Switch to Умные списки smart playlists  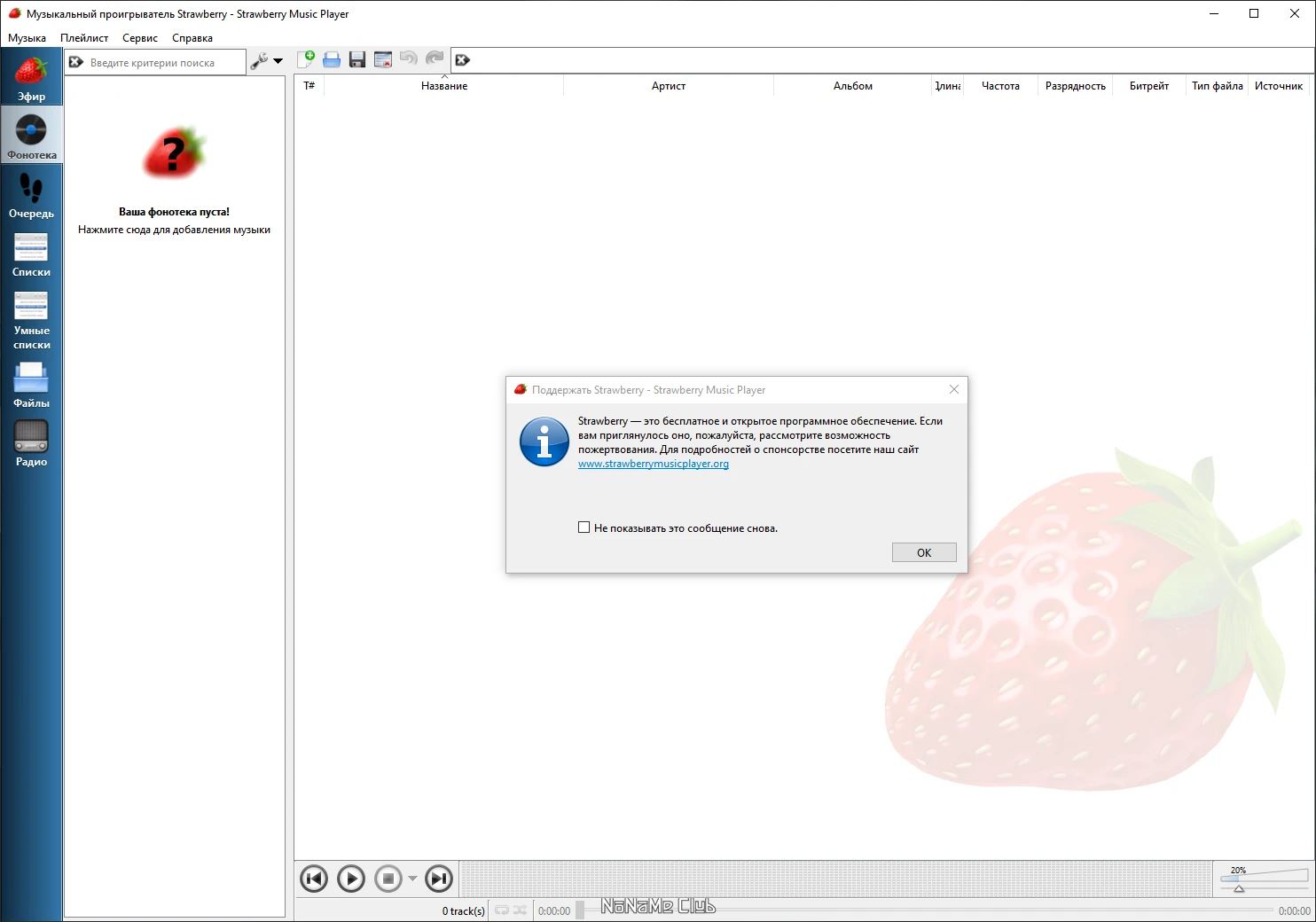coord(31,319)
